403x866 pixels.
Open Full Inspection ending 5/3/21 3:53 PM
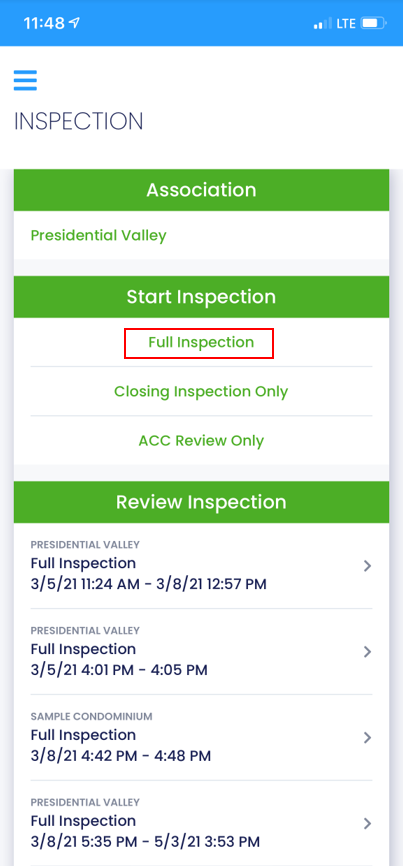(x=202, y=823)
